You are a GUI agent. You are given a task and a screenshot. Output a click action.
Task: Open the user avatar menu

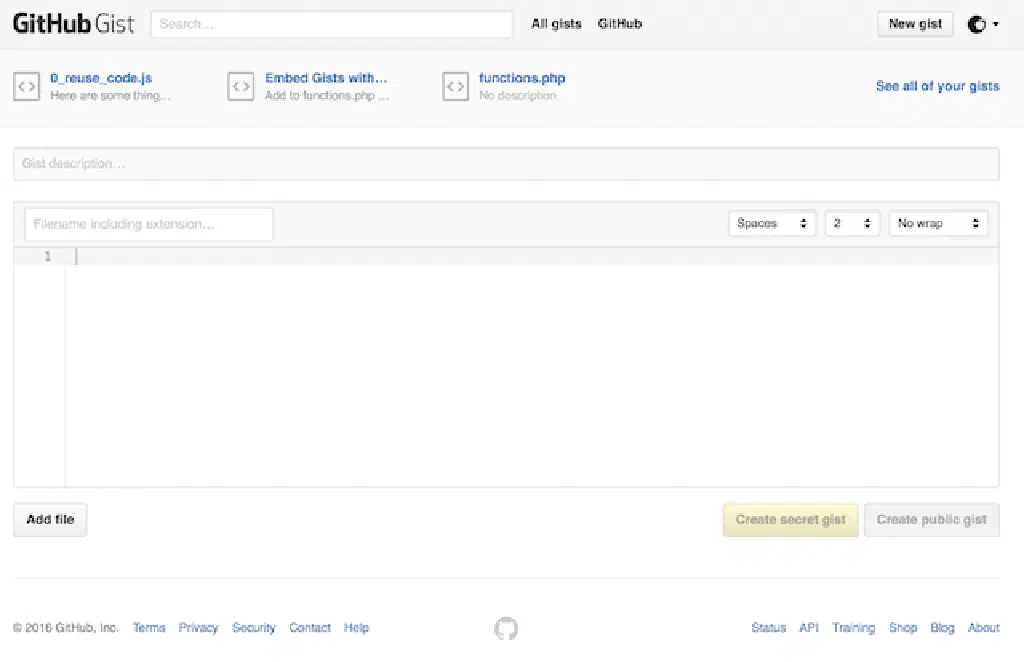click(x=983, y=24)
